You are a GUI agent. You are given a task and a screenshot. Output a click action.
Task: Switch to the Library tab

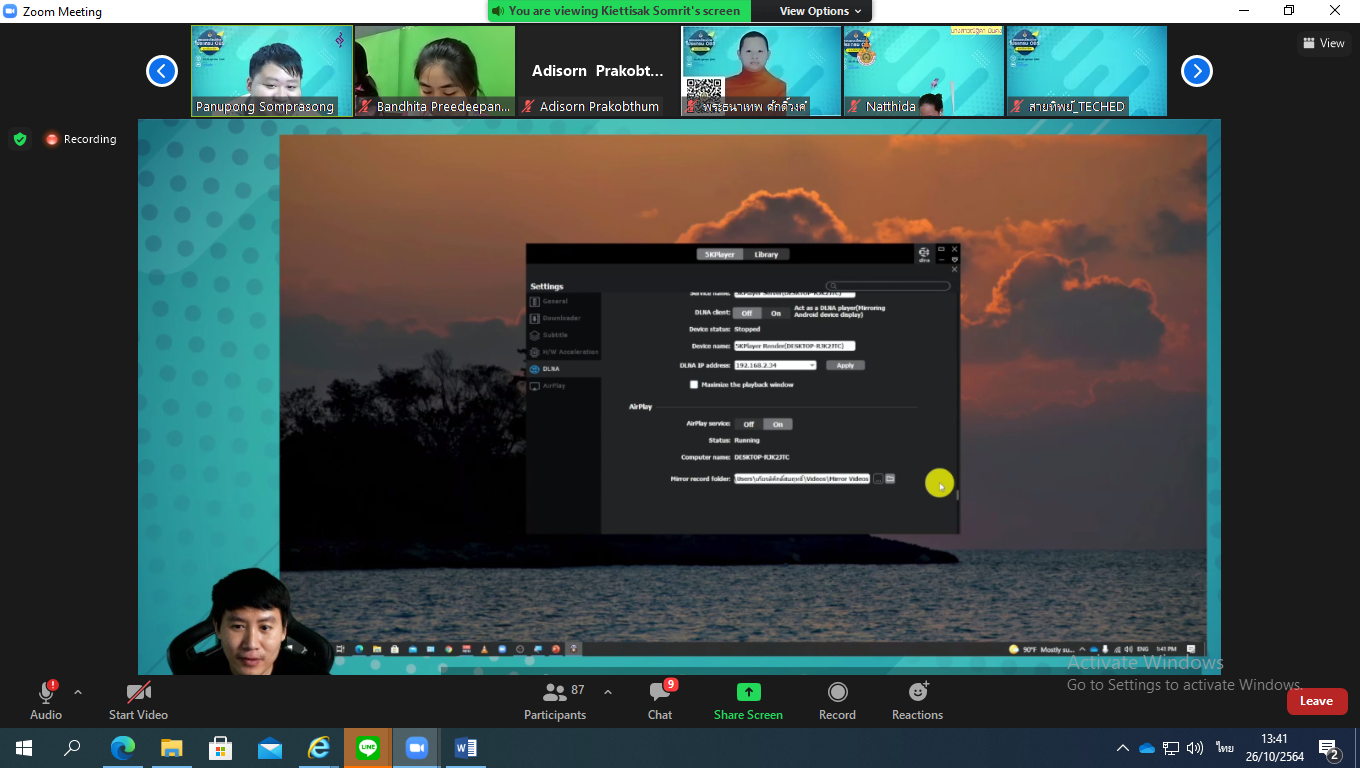(x=766, y=254)
